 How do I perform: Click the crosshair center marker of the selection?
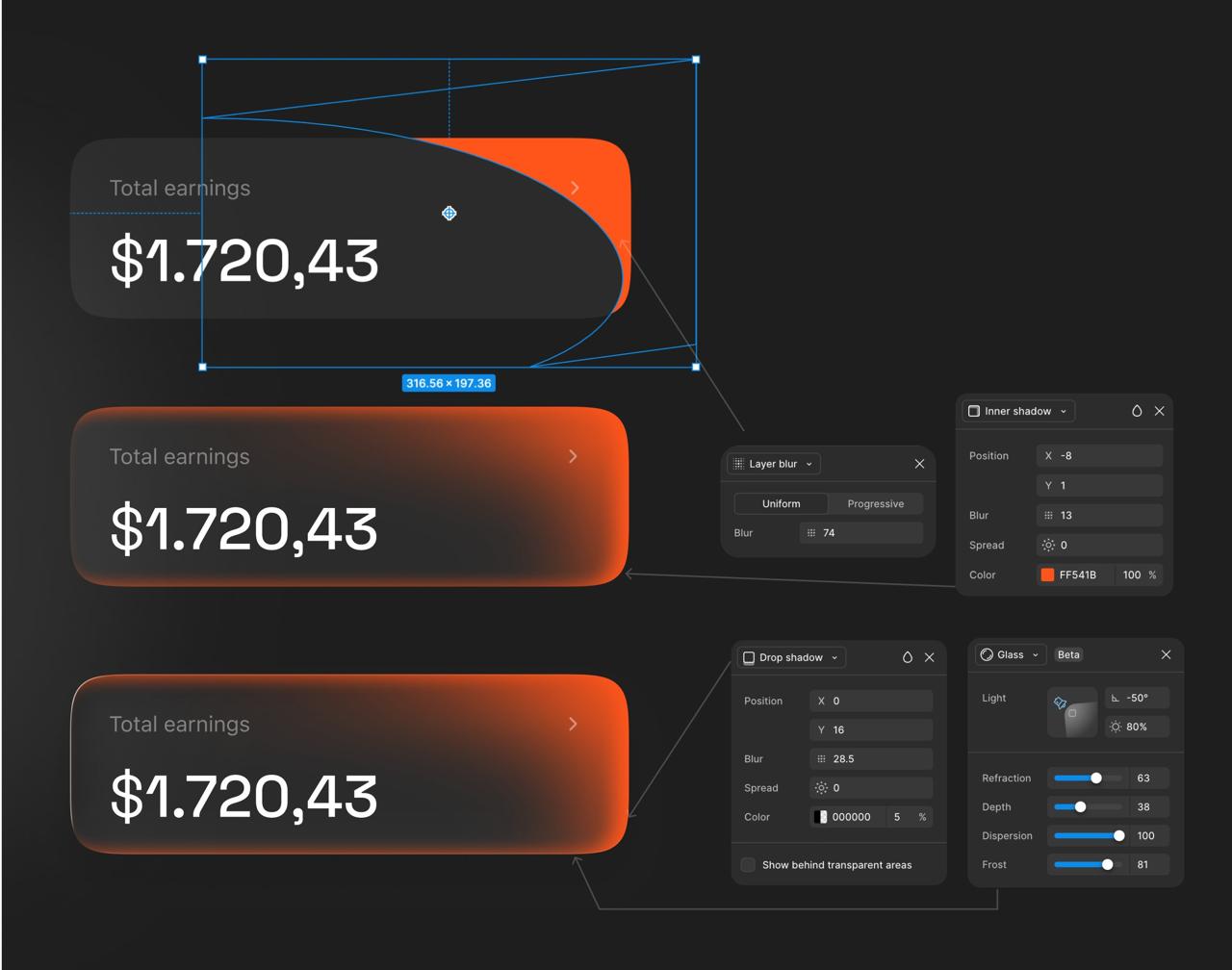[x=449, y=213]
